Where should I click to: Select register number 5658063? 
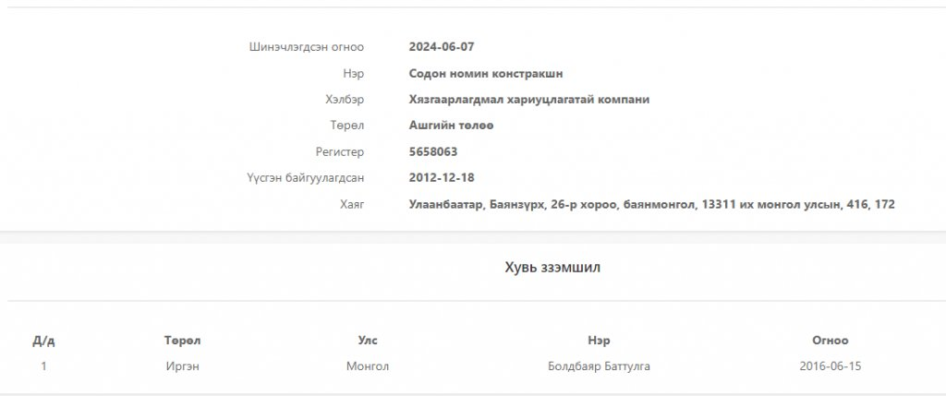pos(433,152)
